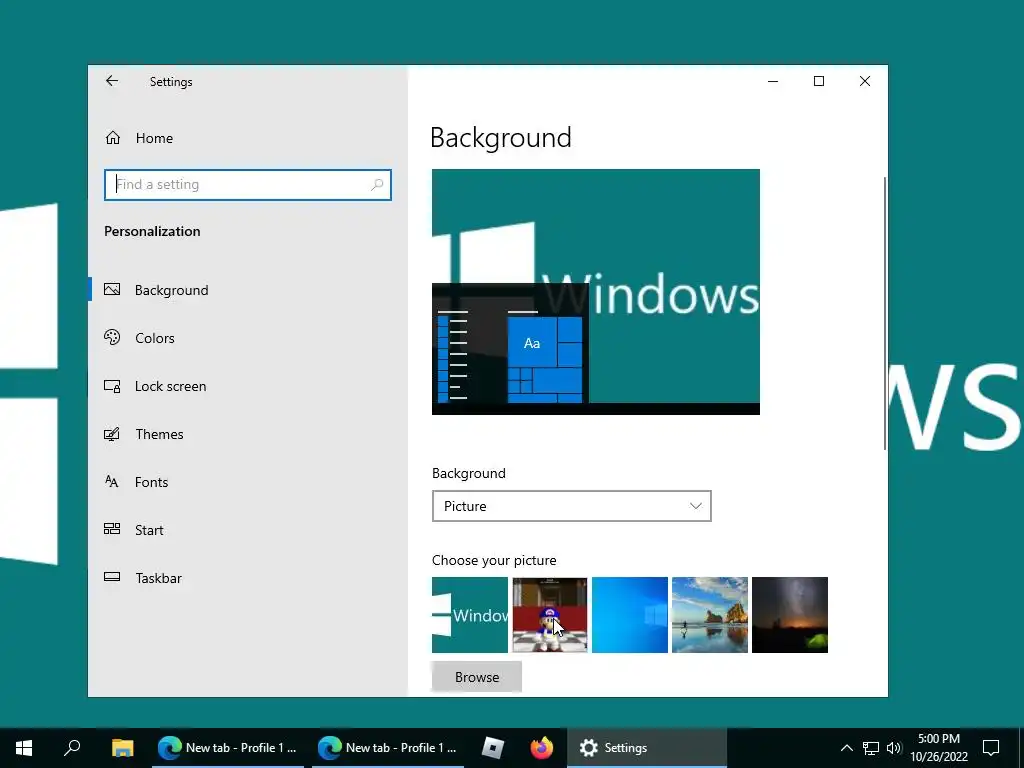The height and width of the screenshot is (768, 1024).
Task: Choose the beach rocks wallpaper thumbnail
Action: point(710,615)
